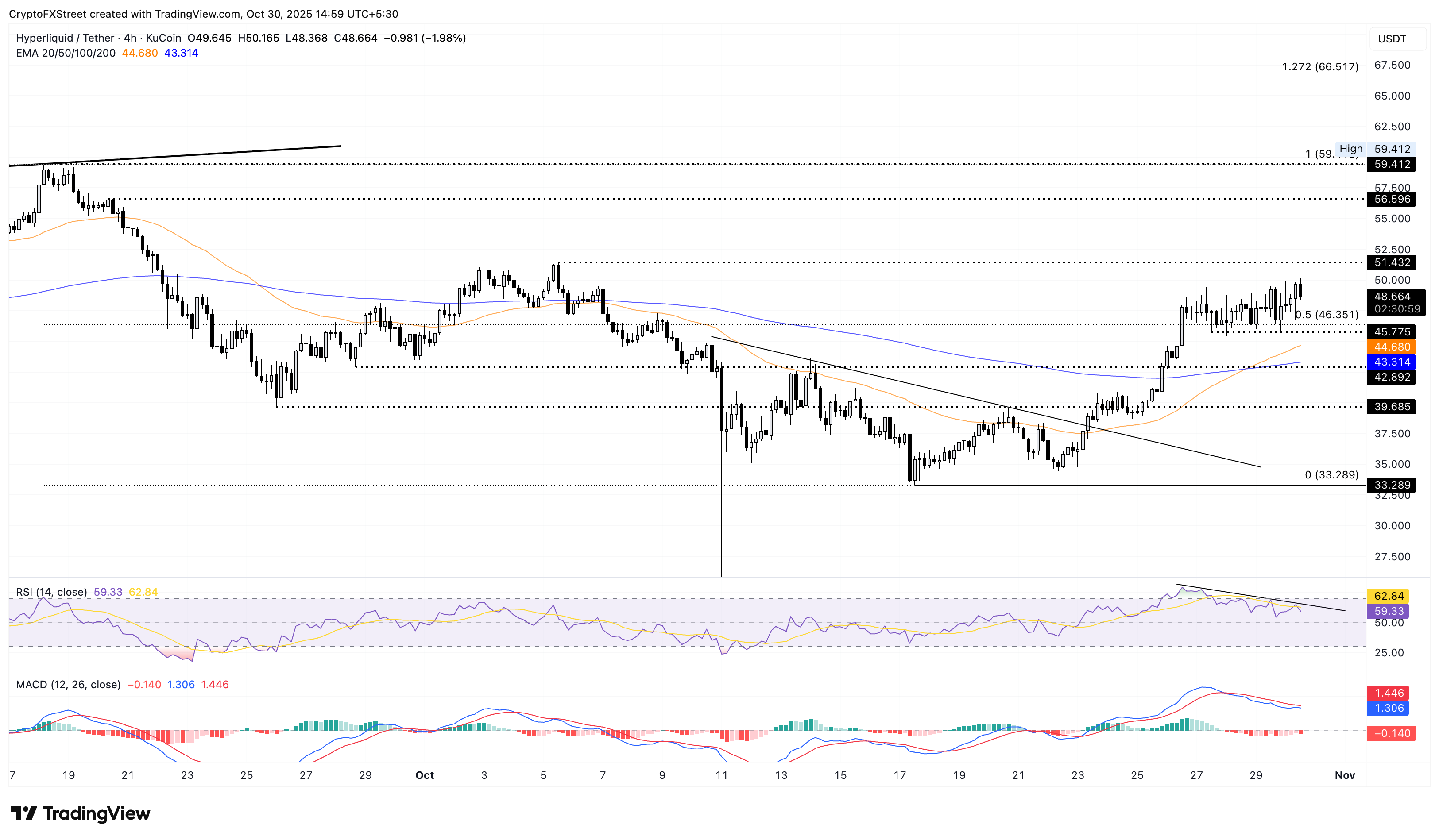Click the TradingView logo
This screenshot has height=840, width=1439.
point(80,813)
